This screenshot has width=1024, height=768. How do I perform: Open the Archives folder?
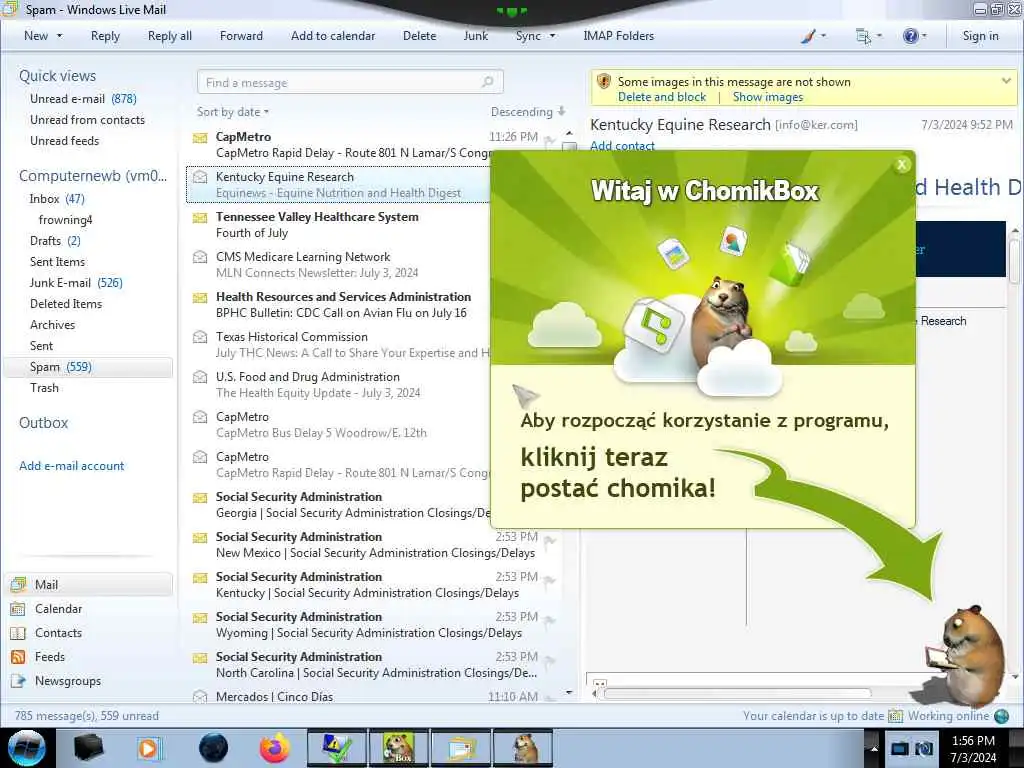[52, 325]
